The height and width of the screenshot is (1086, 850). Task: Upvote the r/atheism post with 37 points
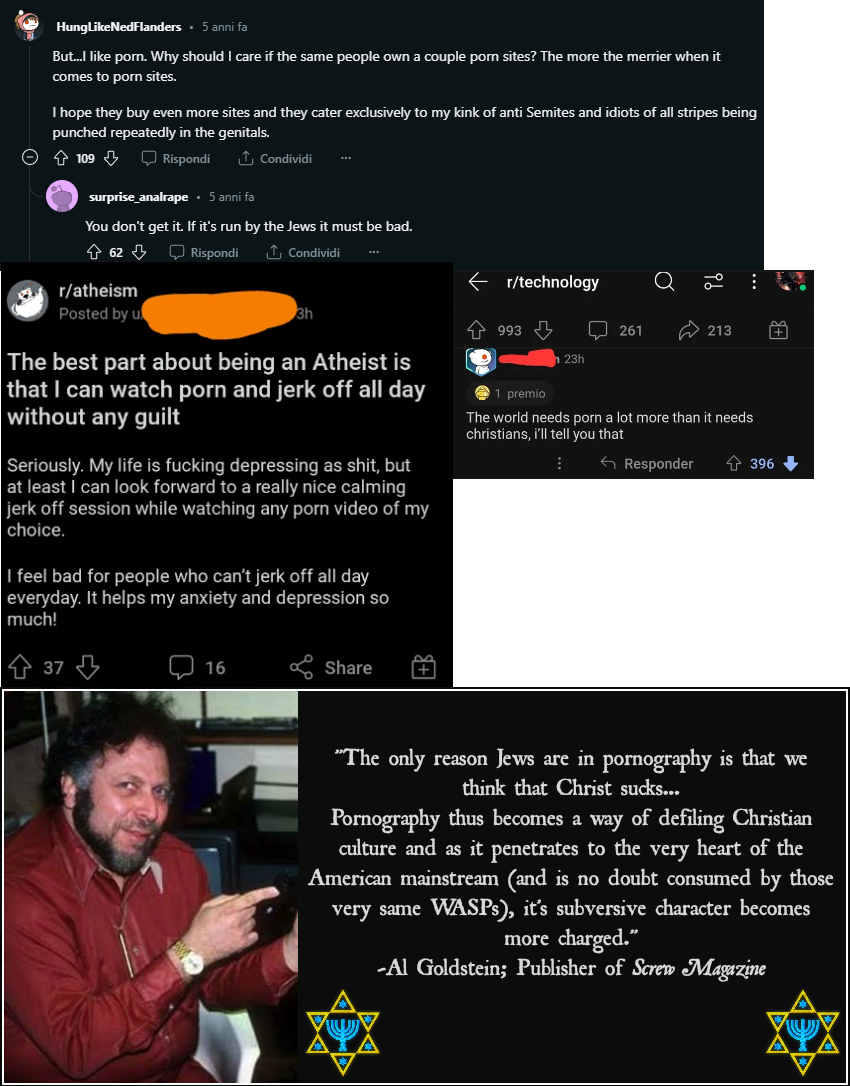click(x=20, y=668)
